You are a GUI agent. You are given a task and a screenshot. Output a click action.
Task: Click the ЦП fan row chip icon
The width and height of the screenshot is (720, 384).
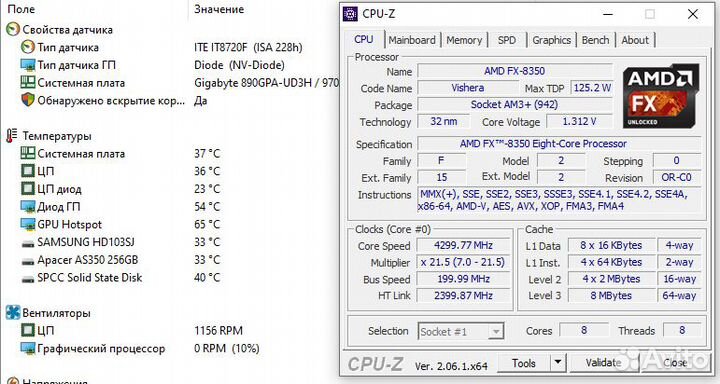click(x=28, y=331)
